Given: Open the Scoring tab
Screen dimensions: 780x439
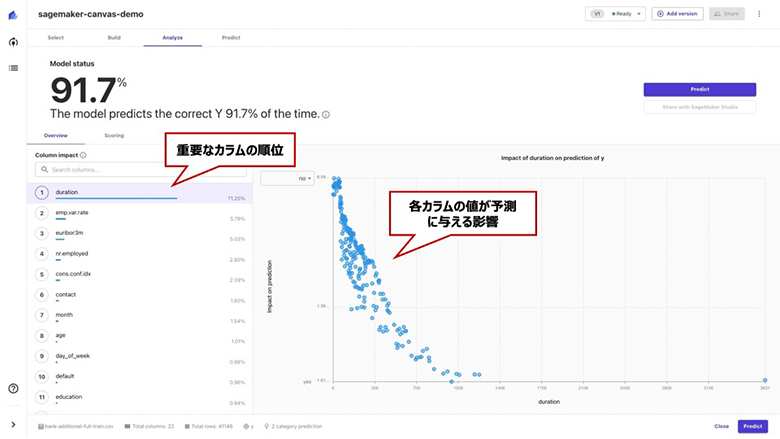Looking at the screenshot, I should (114, 135).
